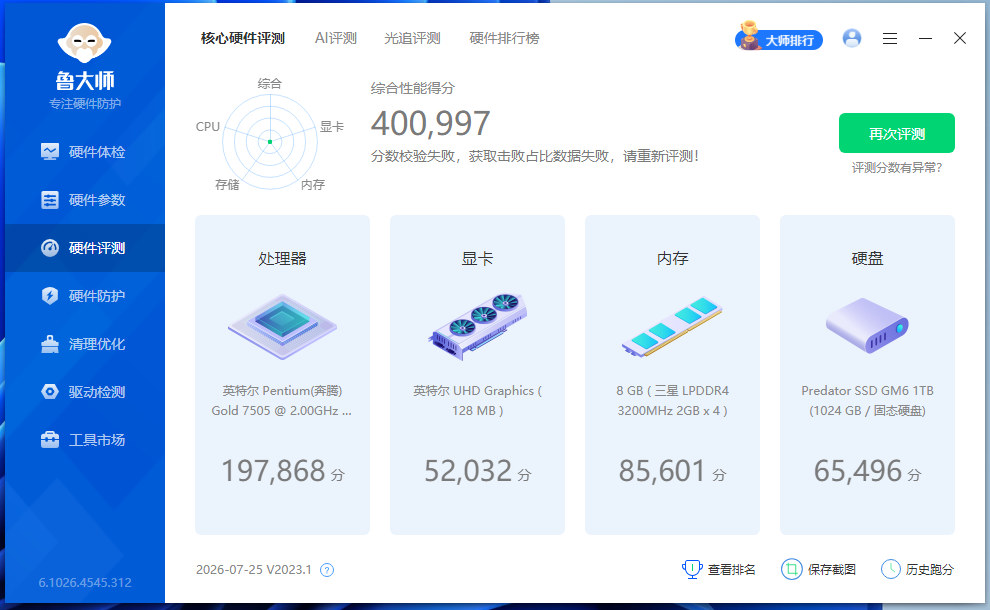Click the 评测分数有异常? link
Screen dimensions: 990x610
tap(897, 167)
